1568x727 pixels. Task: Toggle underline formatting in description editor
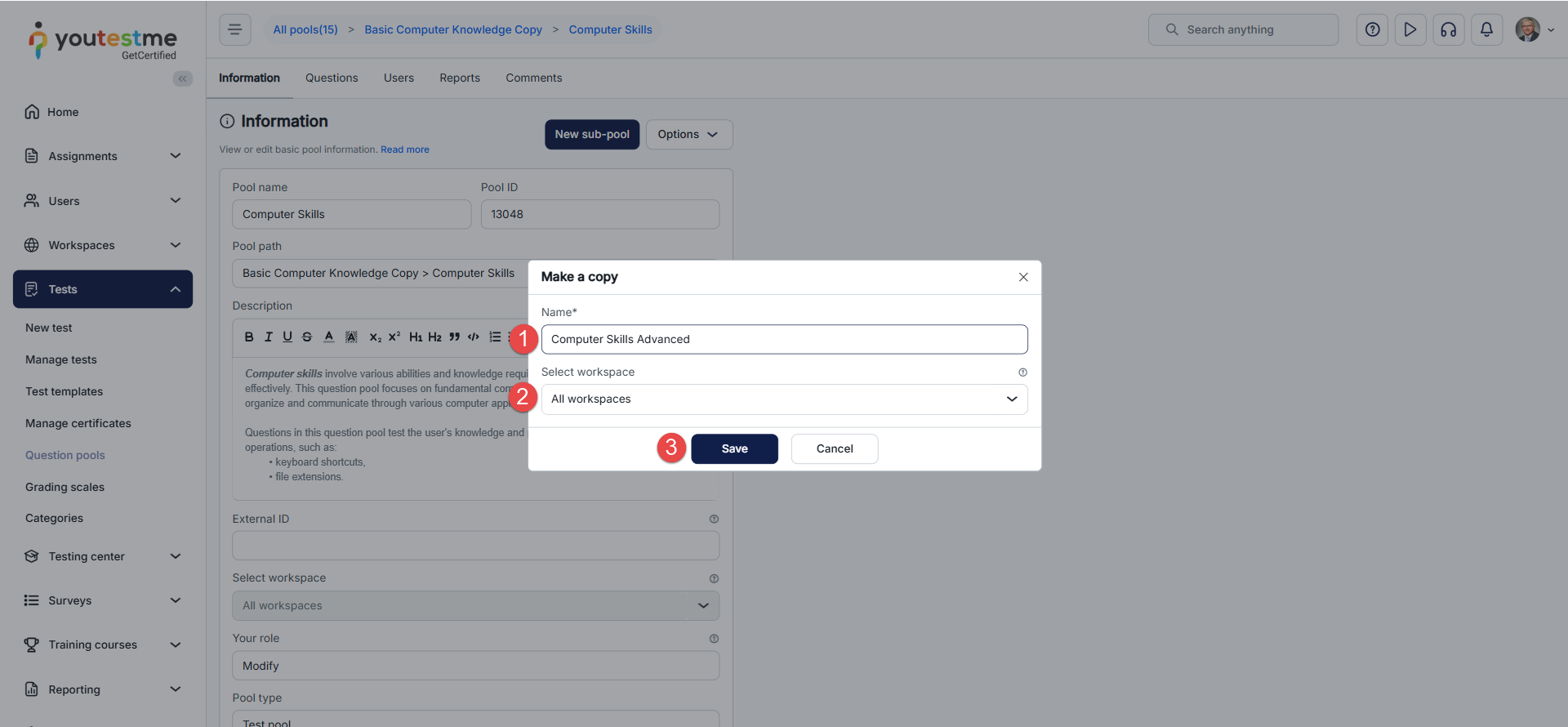(287, 337)
